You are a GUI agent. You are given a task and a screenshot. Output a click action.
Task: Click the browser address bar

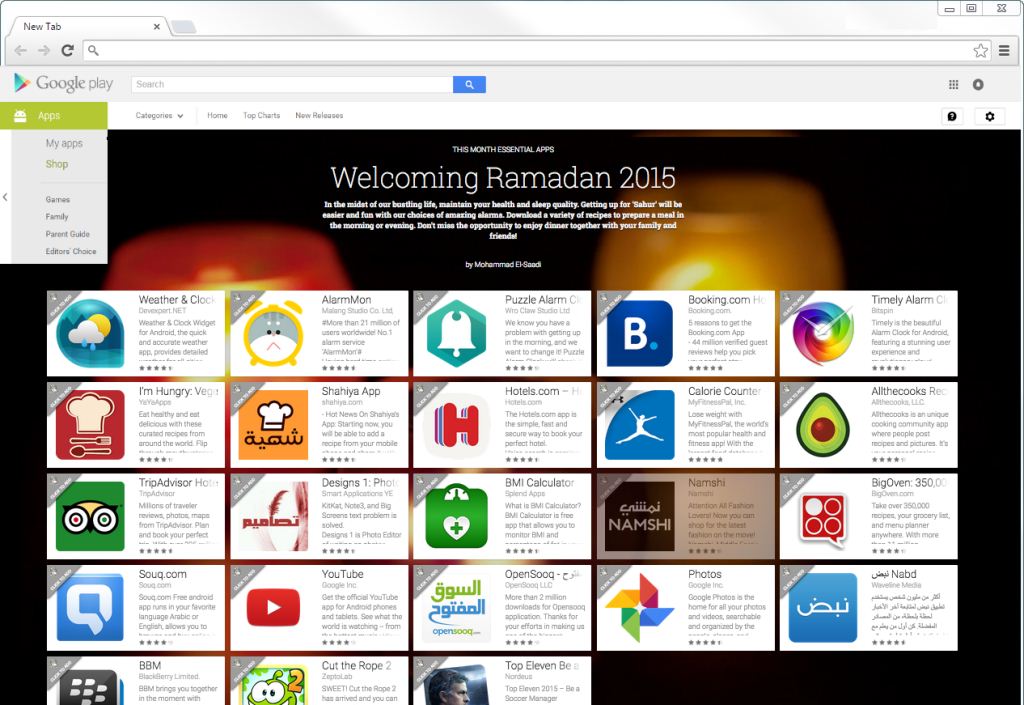coord(400,48)
